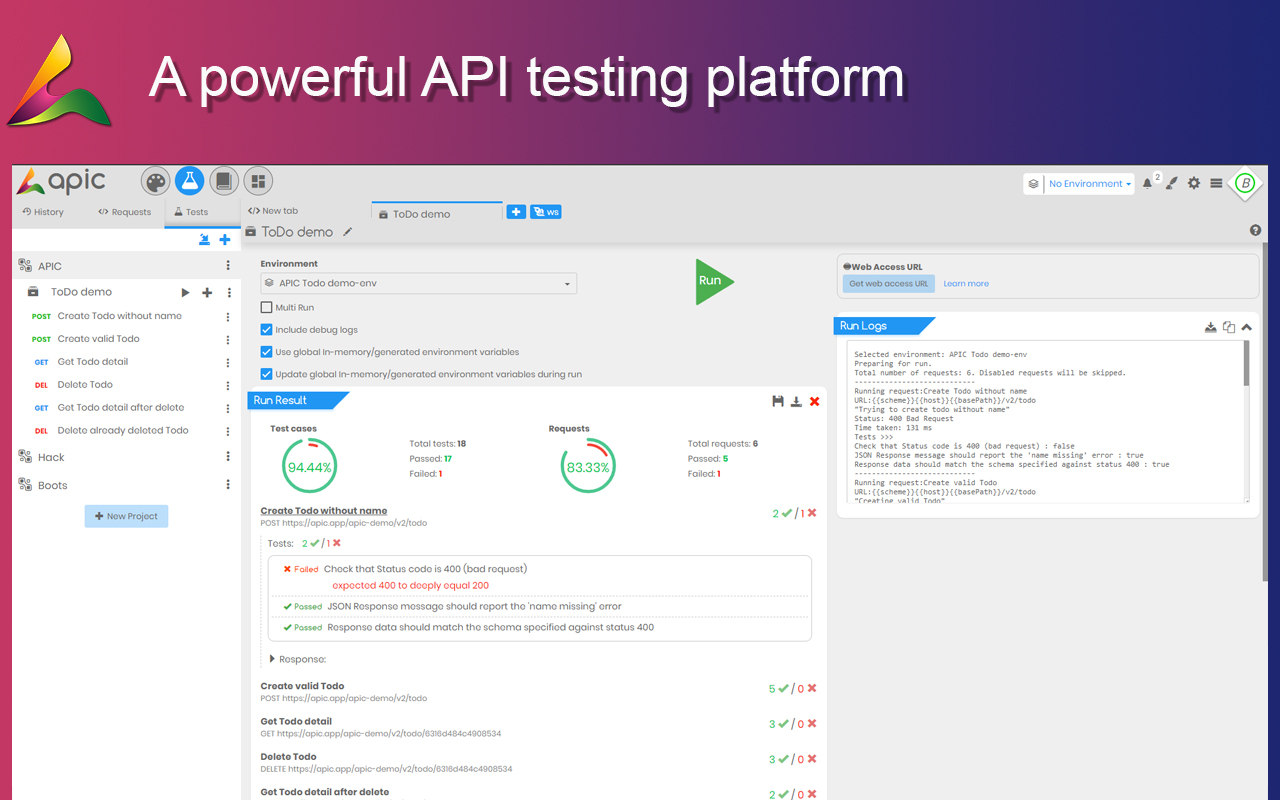Click the green Run button

coord(713,281)
